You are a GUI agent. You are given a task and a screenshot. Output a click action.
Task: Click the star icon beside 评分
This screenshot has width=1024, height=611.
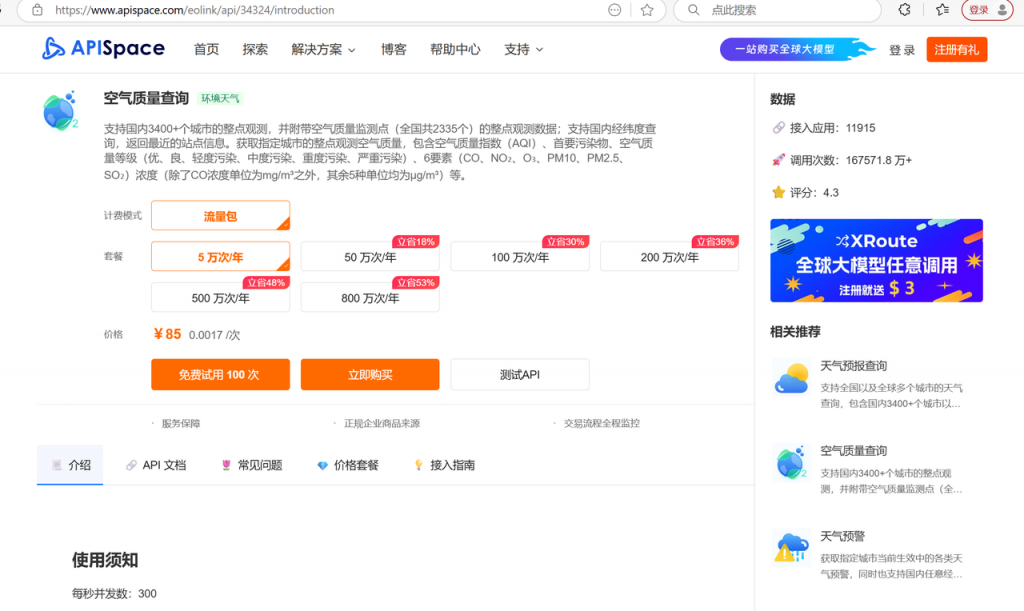pyautogui.click(x=778, y=192)
